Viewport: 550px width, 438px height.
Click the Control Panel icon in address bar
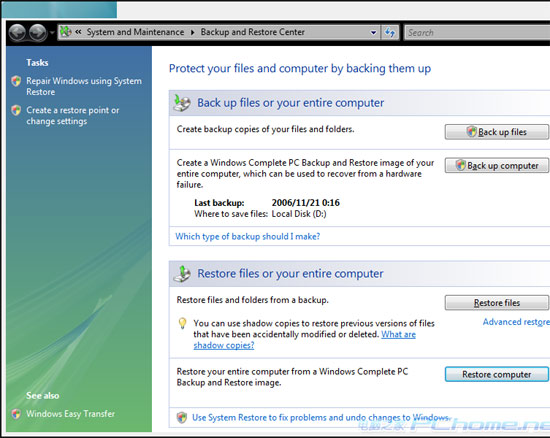pos(66,32)
